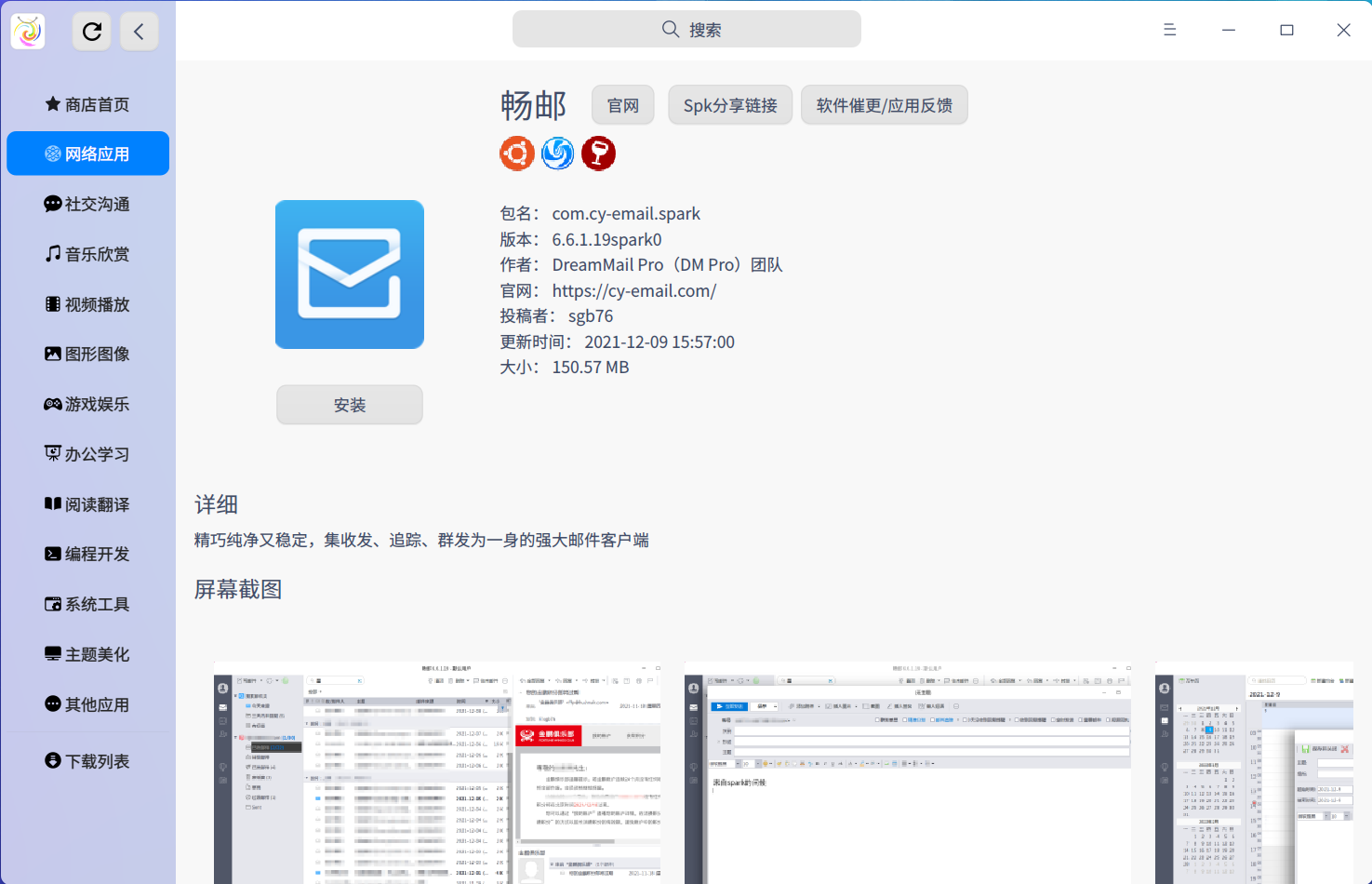
Task: Open the 办公学习 category
Action: coord(87,454)
